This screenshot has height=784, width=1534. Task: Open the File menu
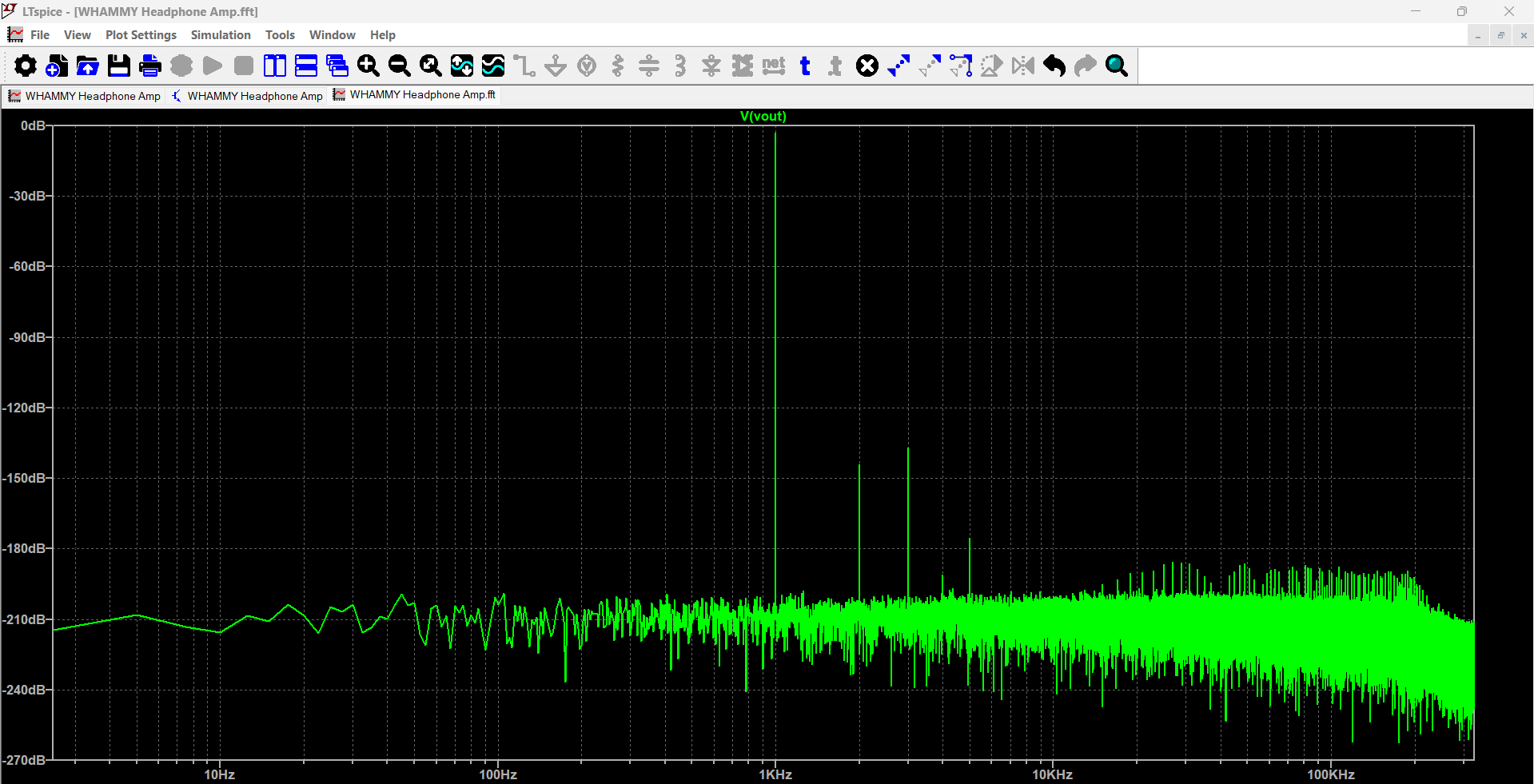point(40,35)
